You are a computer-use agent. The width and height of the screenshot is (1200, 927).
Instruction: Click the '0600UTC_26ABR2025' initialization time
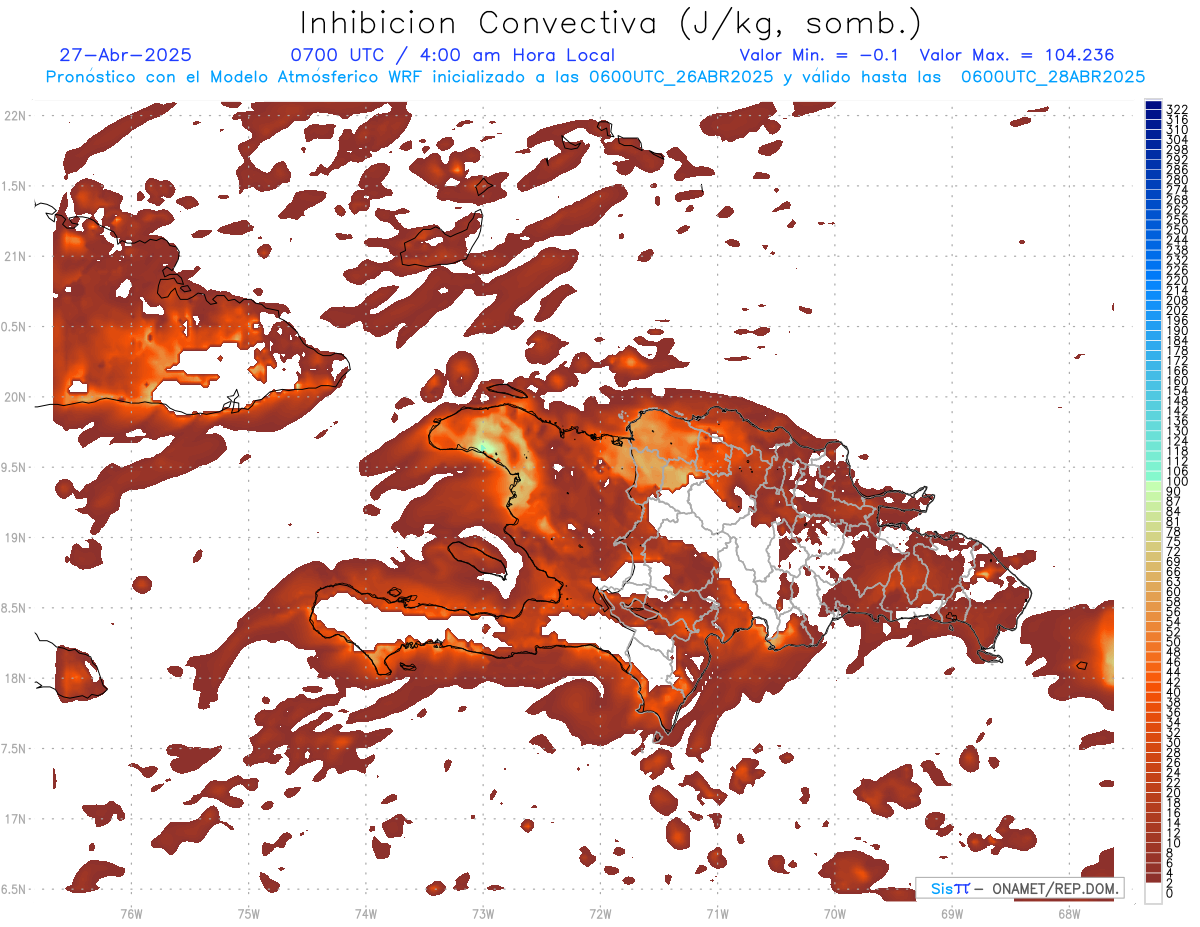point(680,76)
